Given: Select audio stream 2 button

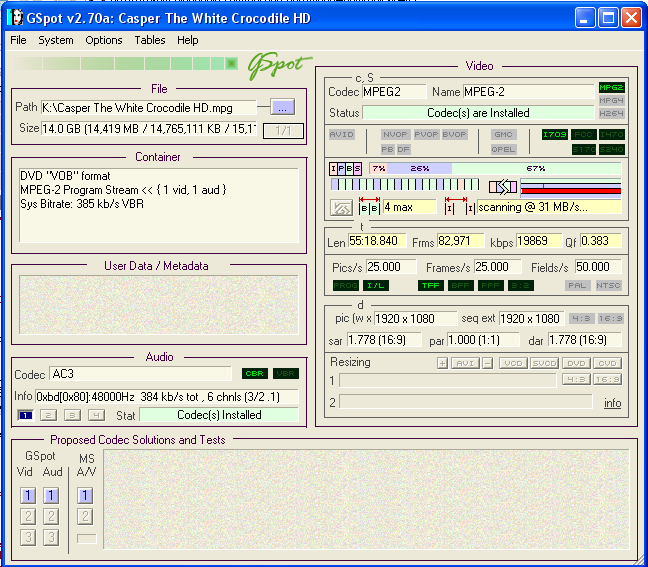Looking at the screenshot, I should 48,415.
